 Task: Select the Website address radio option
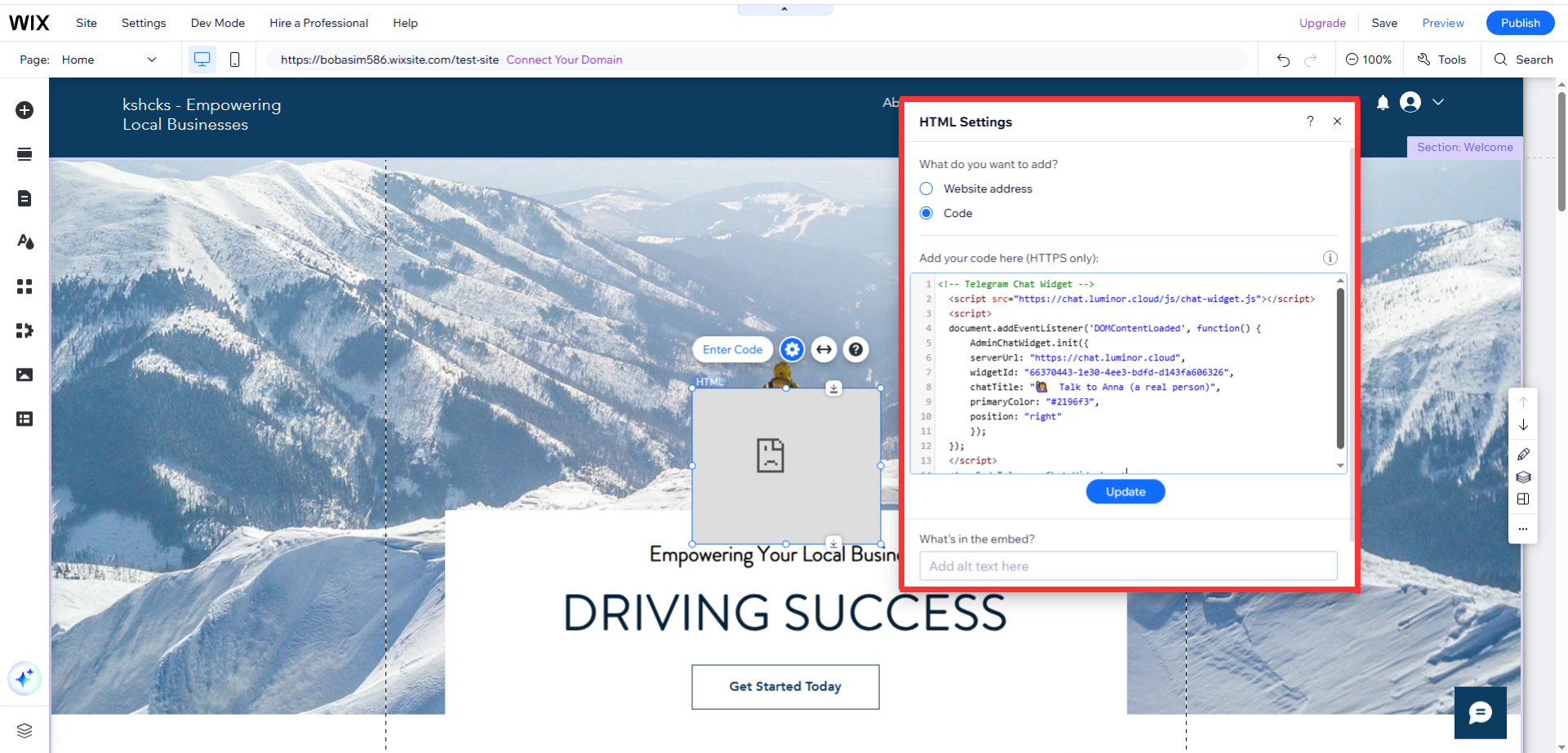[x=926, y=188]
